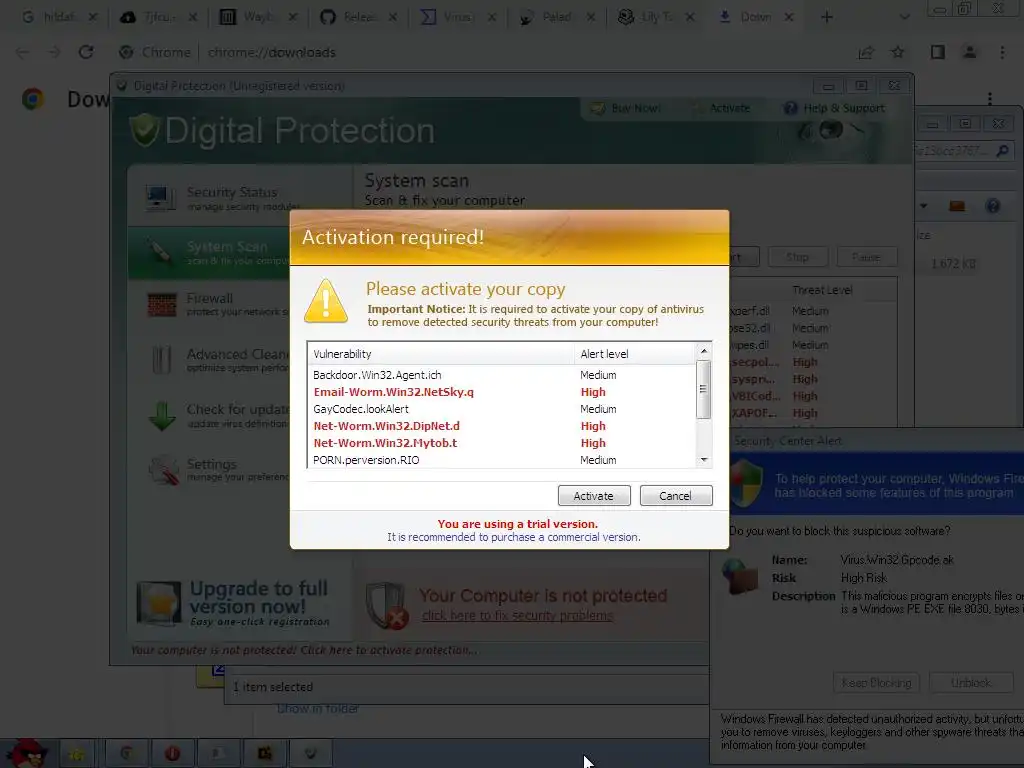This screenshot has width=1024, height=768.
Task: Open Firewall brick wall icon
Action: 161,304
